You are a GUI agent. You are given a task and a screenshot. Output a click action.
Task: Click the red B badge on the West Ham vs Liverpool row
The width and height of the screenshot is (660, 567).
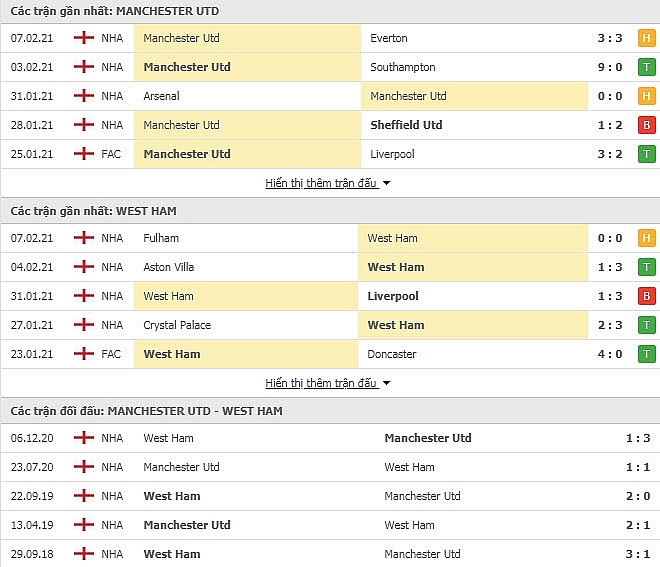point(647,296)
